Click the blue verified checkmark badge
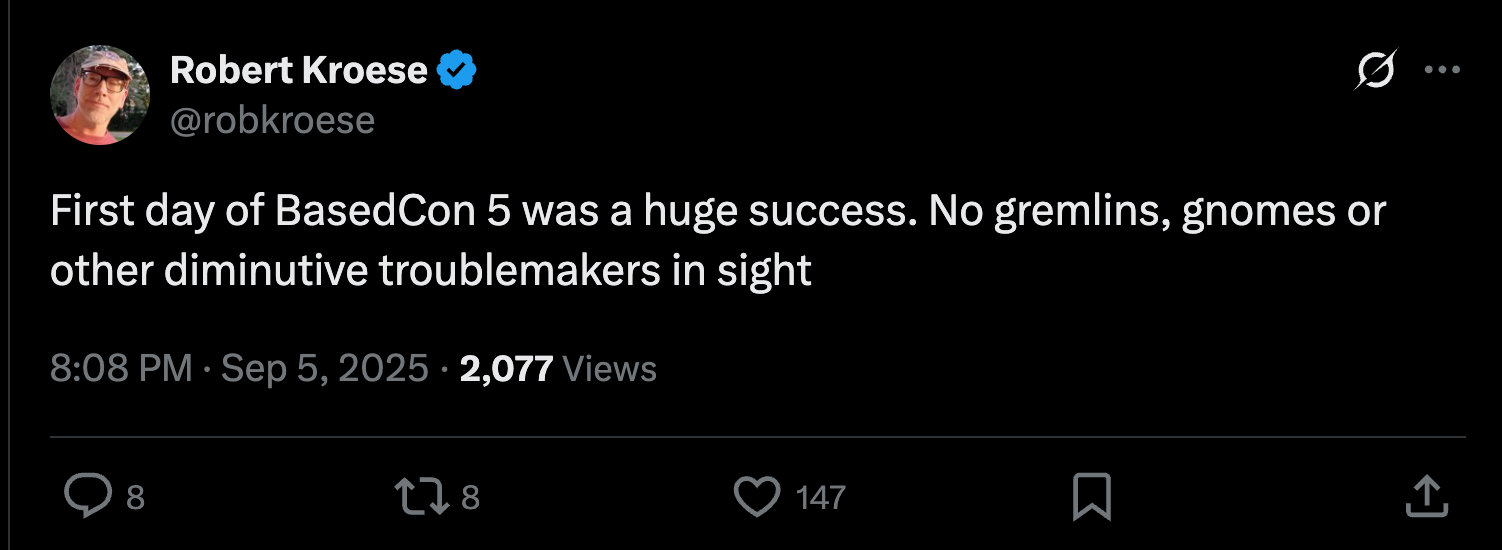Image resolution: width=1502 pixels, height=550 pixels. pos(458,71)
